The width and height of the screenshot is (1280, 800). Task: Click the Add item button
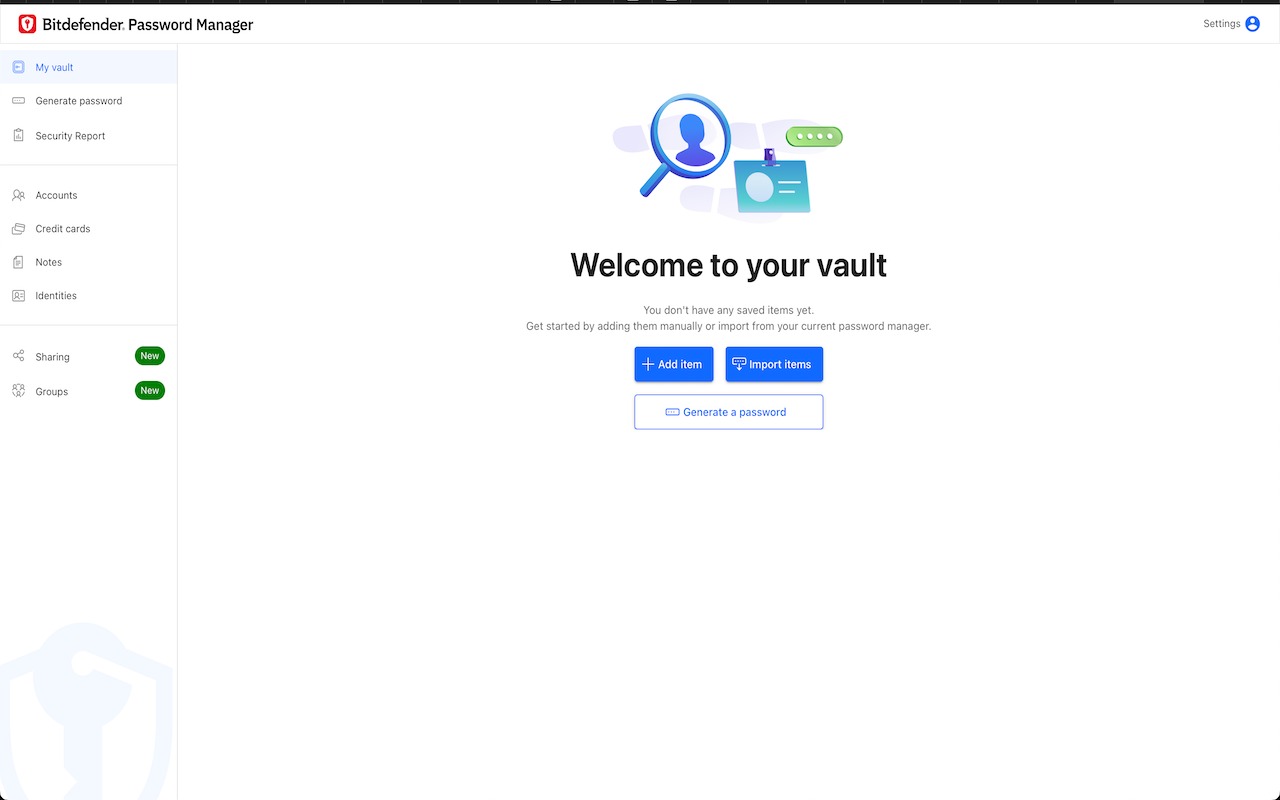click(674, 364)
